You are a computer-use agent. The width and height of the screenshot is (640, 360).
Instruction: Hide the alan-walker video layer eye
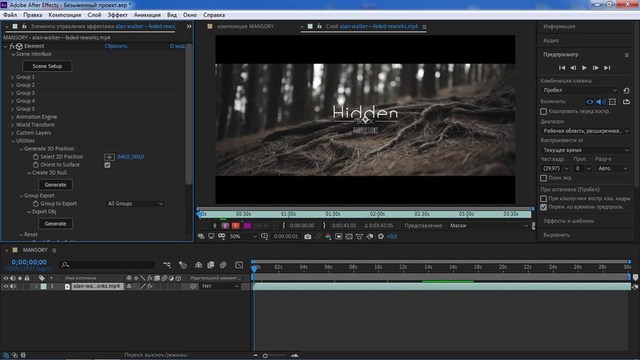pos(6,287)
